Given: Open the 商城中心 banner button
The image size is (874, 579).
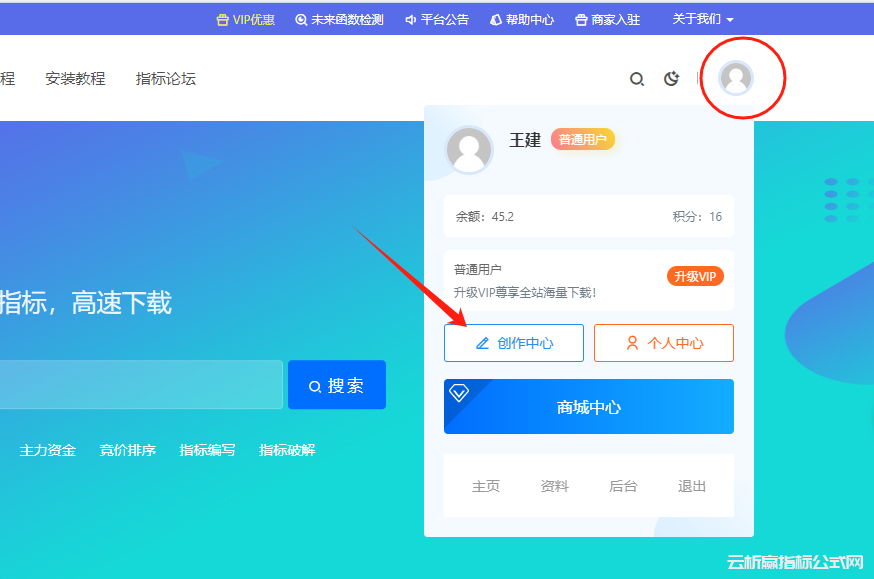Looking at the screenshot, I should [x=589, y=407].
